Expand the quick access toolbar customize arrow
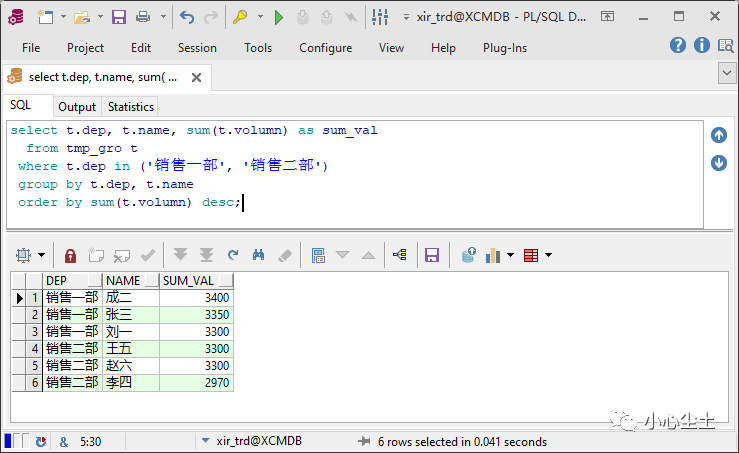 (406, 17)
